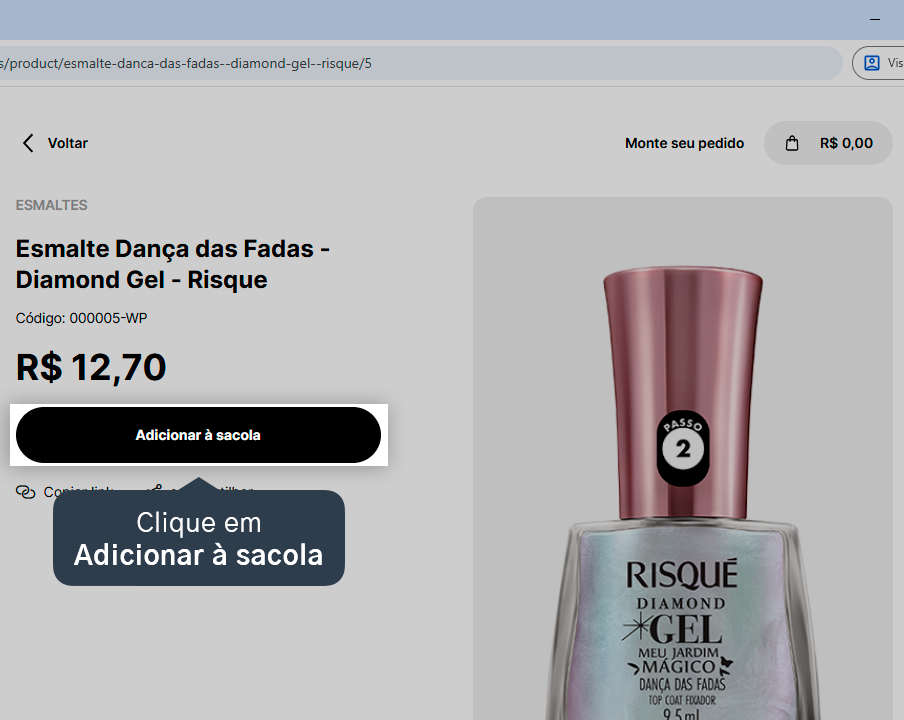Open the shopping bag showing R$ 0,00
The height and width of the screenshot is (720, 904).
tap(828, 143)
